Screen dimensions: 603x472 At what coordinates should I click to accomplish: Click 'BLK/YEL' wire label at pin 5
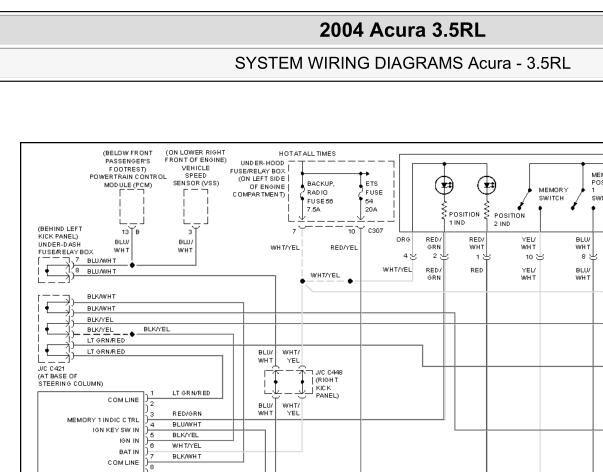(x=185, y=435)
